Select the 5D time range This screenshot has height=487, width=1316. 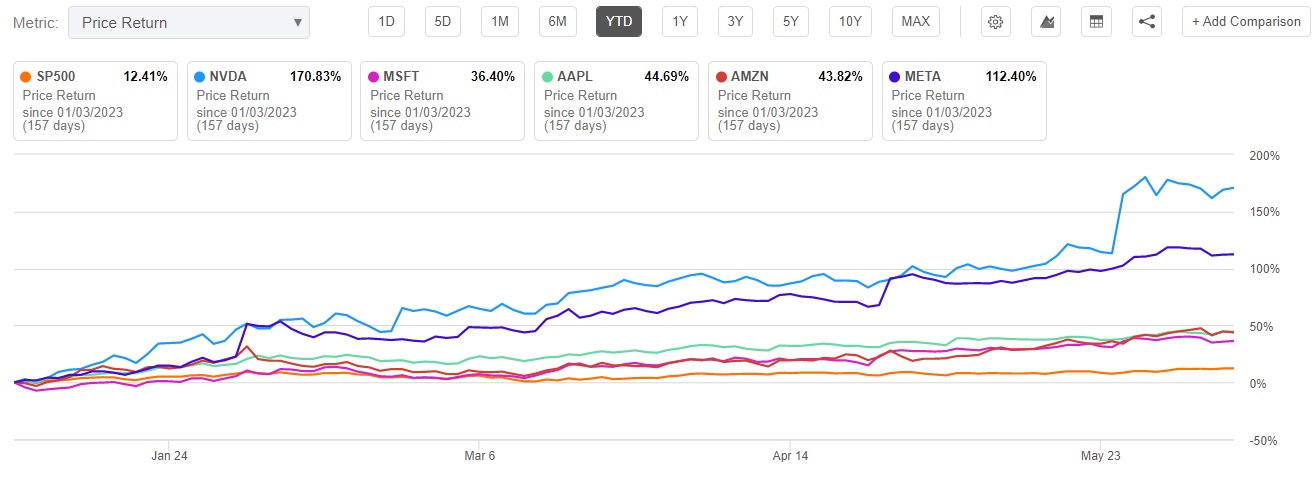click(443, 22)
